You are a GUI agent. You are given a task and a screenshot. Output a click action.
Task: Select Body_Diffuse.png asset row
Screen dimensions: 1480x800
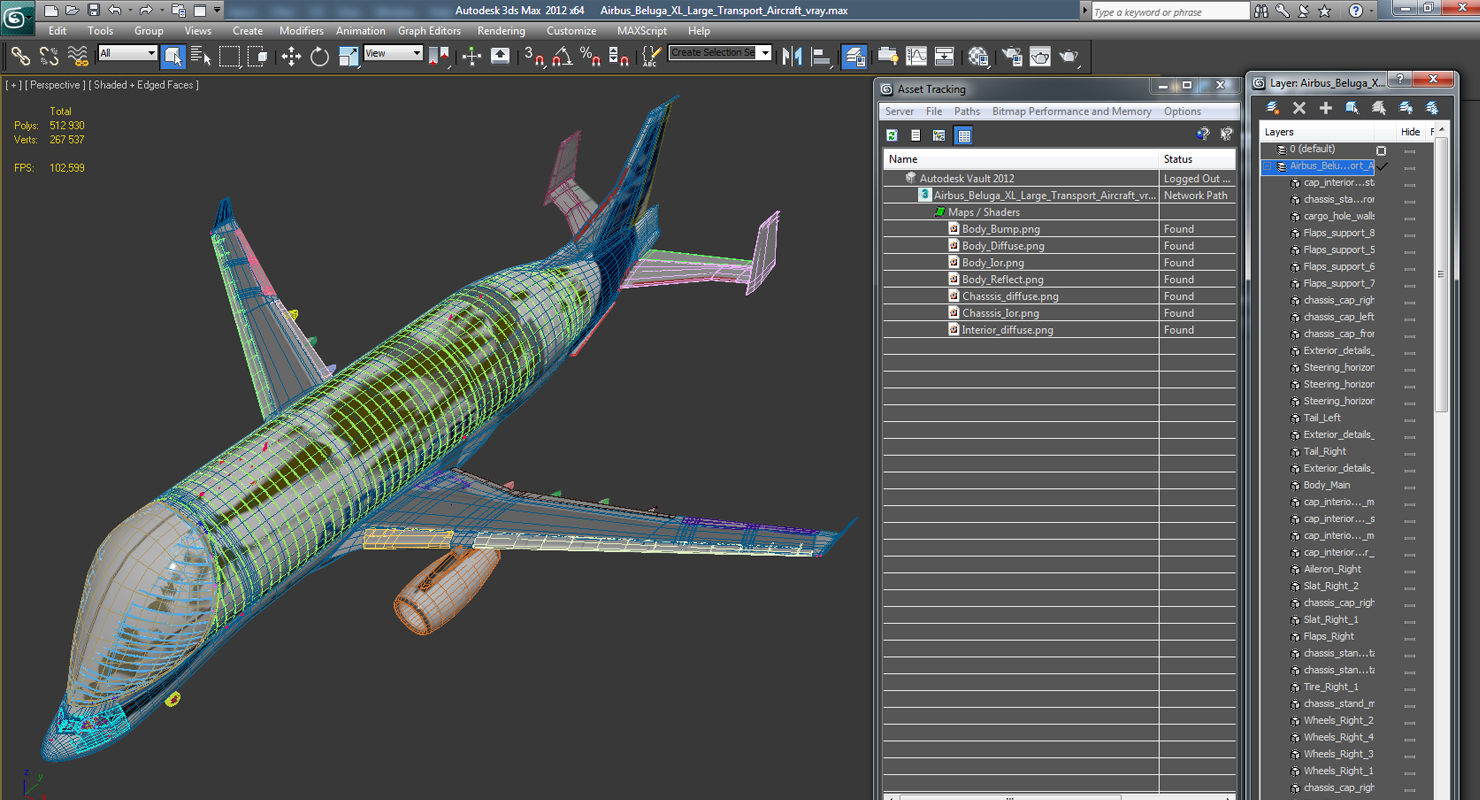click(1059, 246)
